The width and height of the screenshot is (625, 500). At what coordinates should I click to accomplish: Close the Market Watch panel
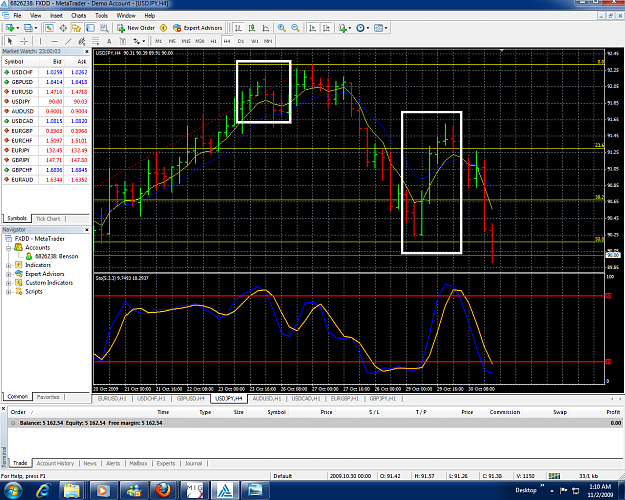86,51
